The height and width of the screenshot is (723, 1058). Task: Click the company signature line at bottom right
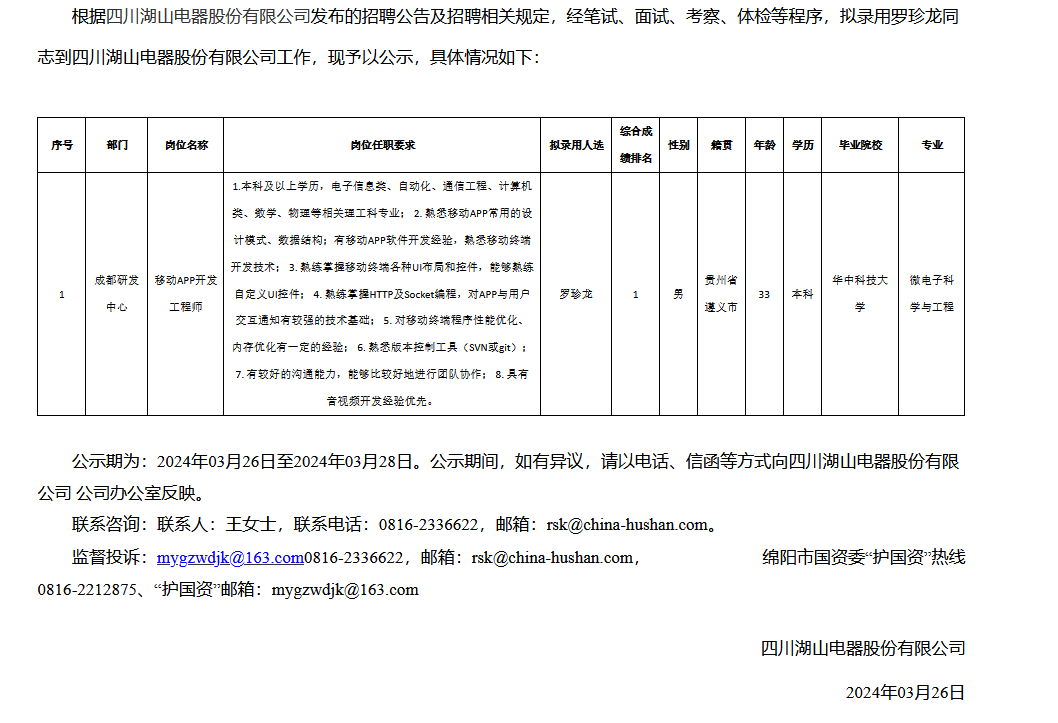863,648
